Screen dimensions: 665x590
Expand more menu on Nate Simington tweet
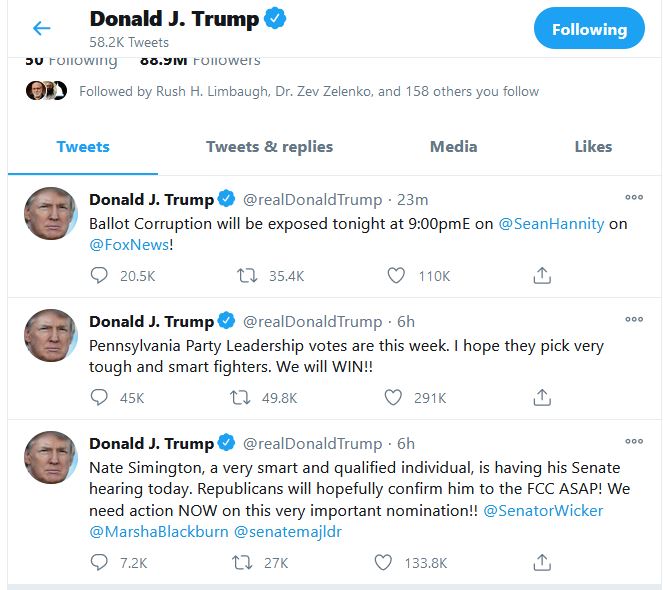634,441
